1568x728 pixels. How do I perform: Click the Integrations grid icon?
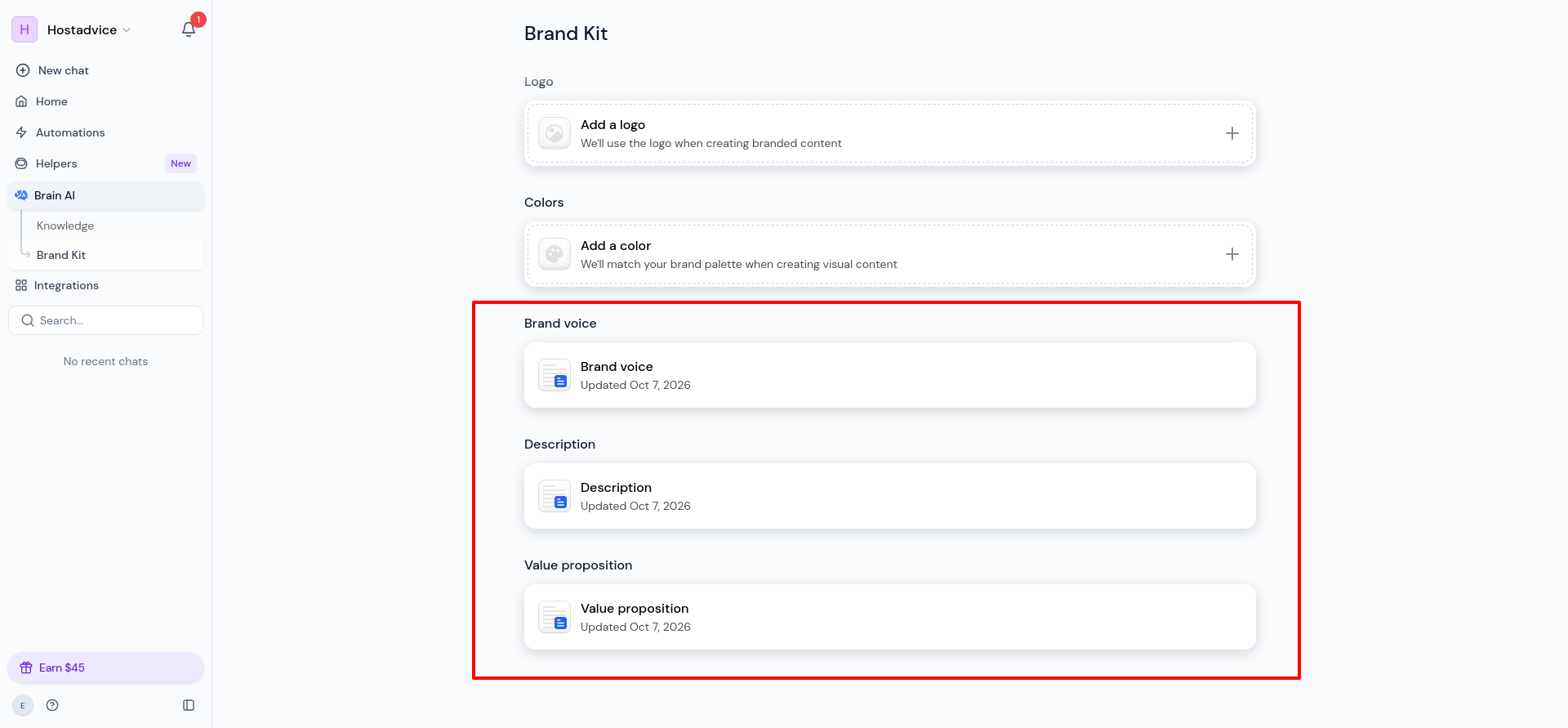pos(21,285)
